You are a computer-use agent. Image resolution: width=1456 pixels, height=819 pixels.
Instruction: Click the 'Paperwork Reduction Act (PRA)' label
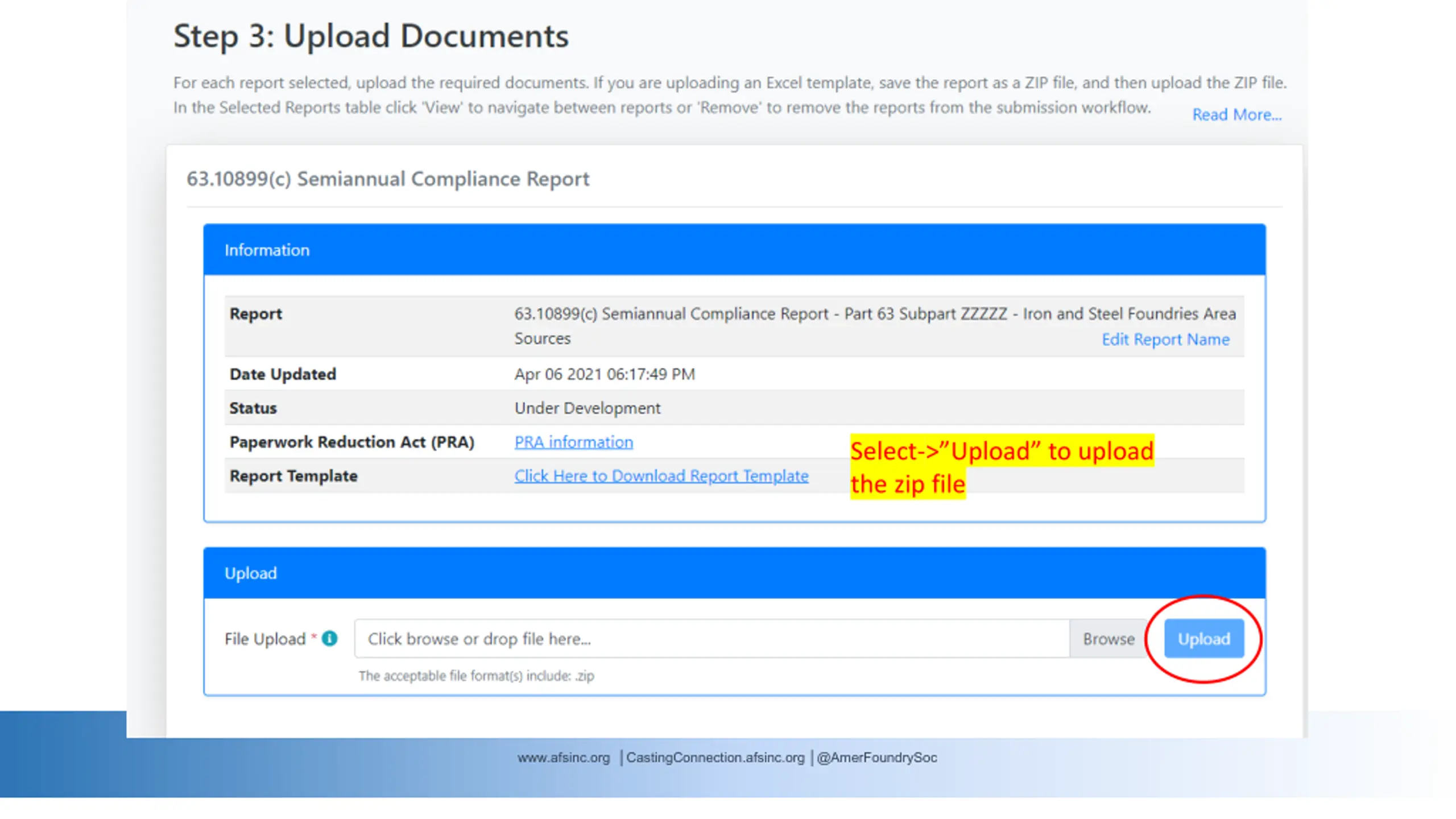351,442
